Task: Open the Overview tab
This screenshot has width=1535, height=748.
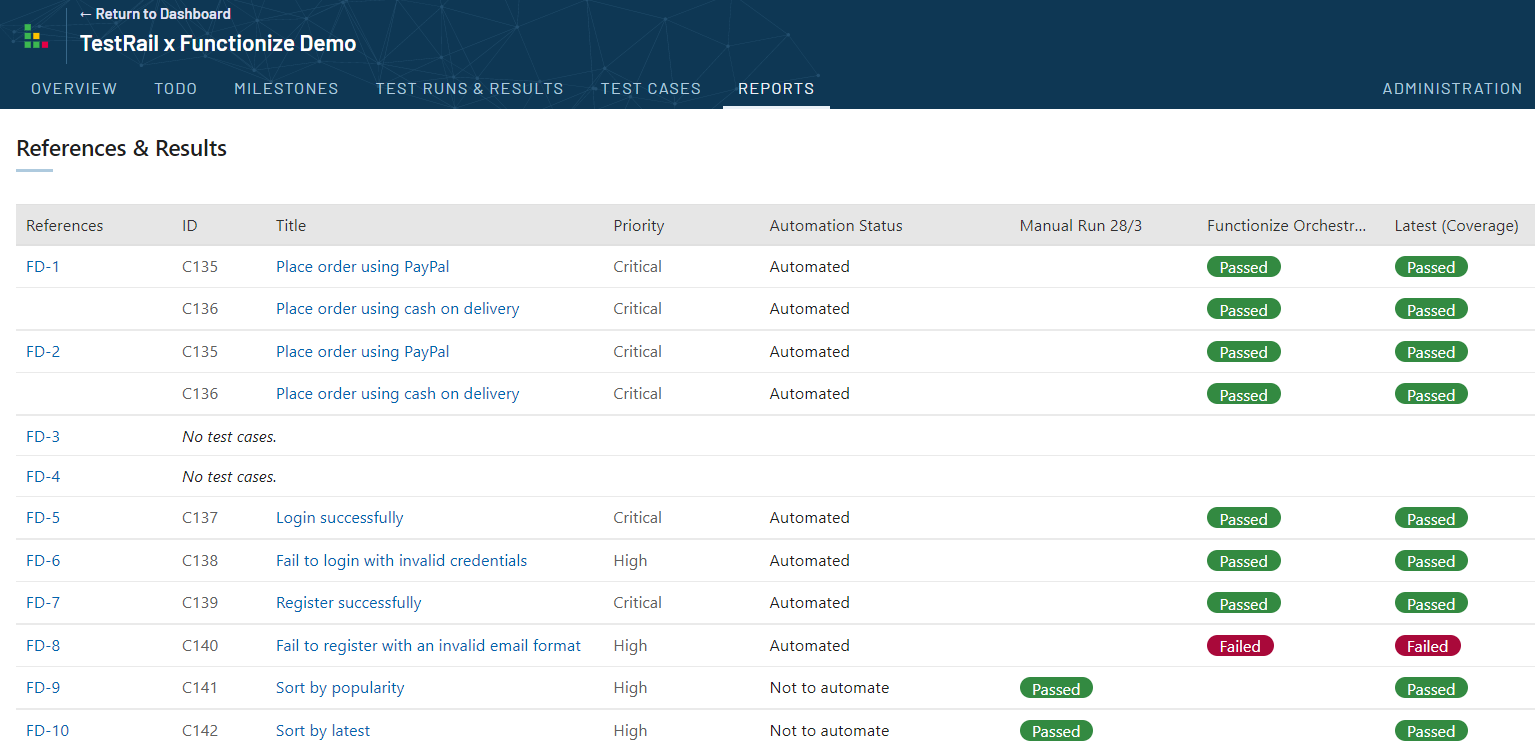Action: tap(74, 88)
